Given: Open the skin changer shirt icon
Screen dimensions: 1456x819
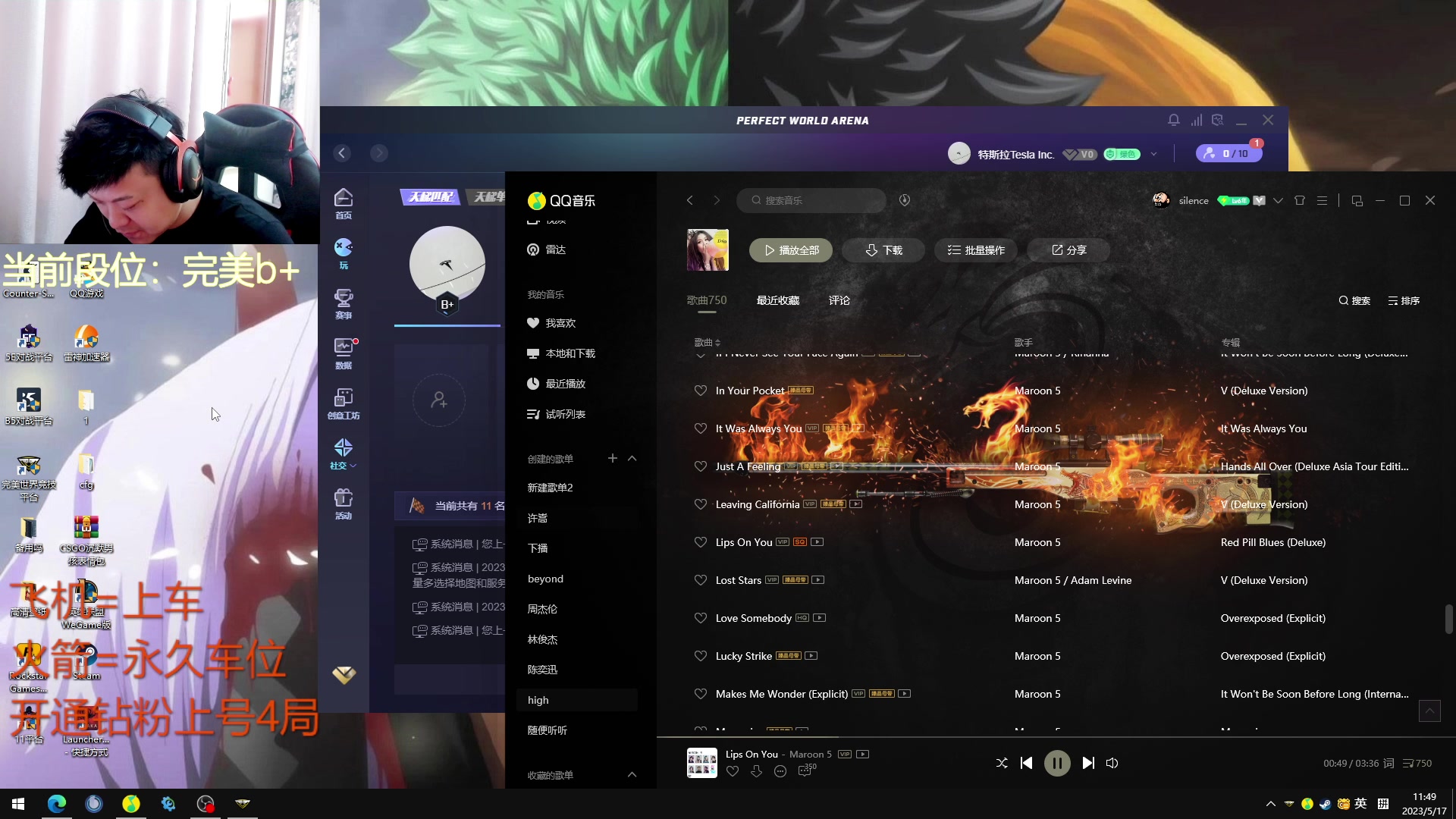Looking at the screenshot, I should (1300, 200).
